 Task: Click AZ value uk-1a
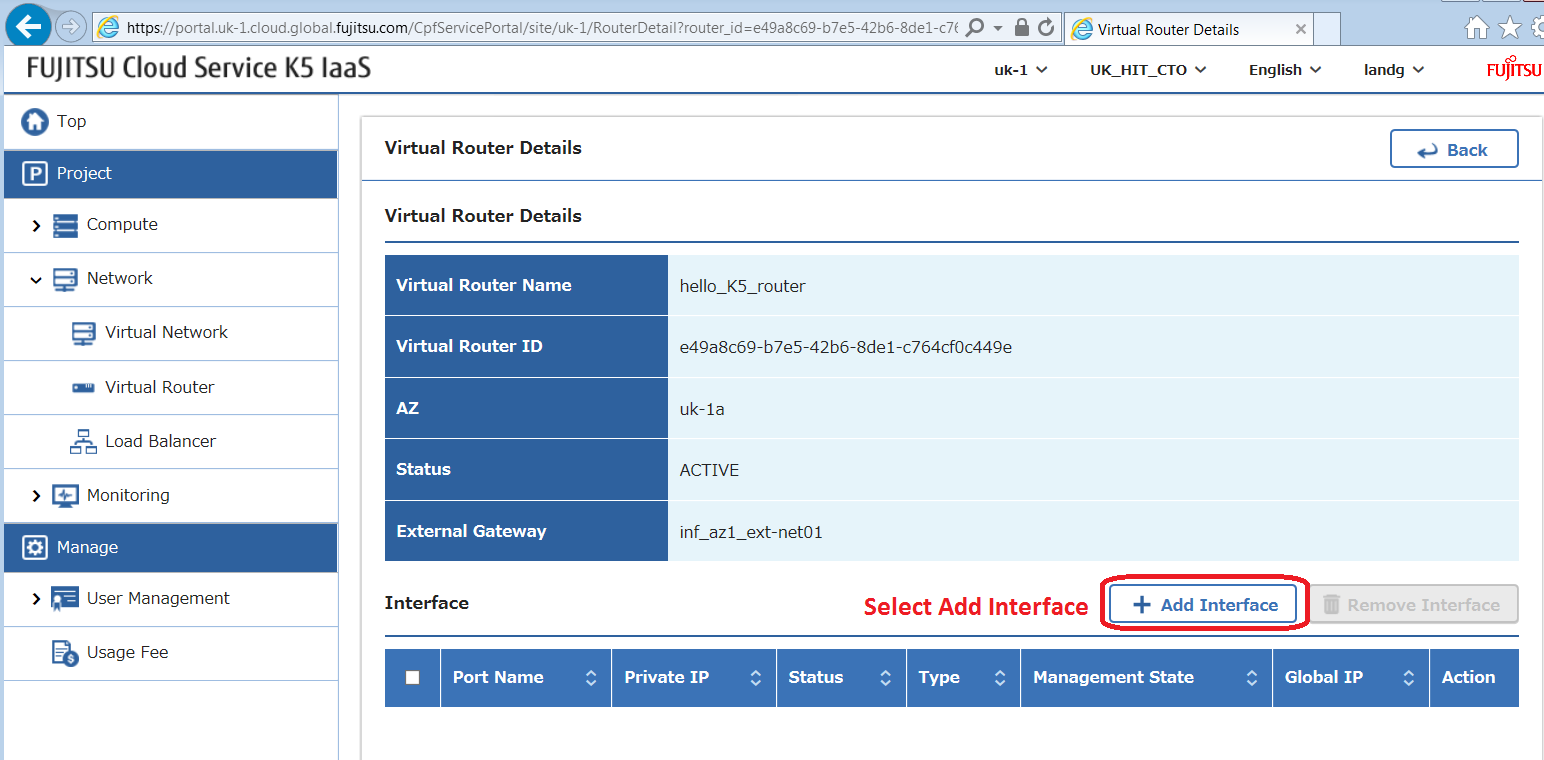pyautogui.click(x=701, y=409)
